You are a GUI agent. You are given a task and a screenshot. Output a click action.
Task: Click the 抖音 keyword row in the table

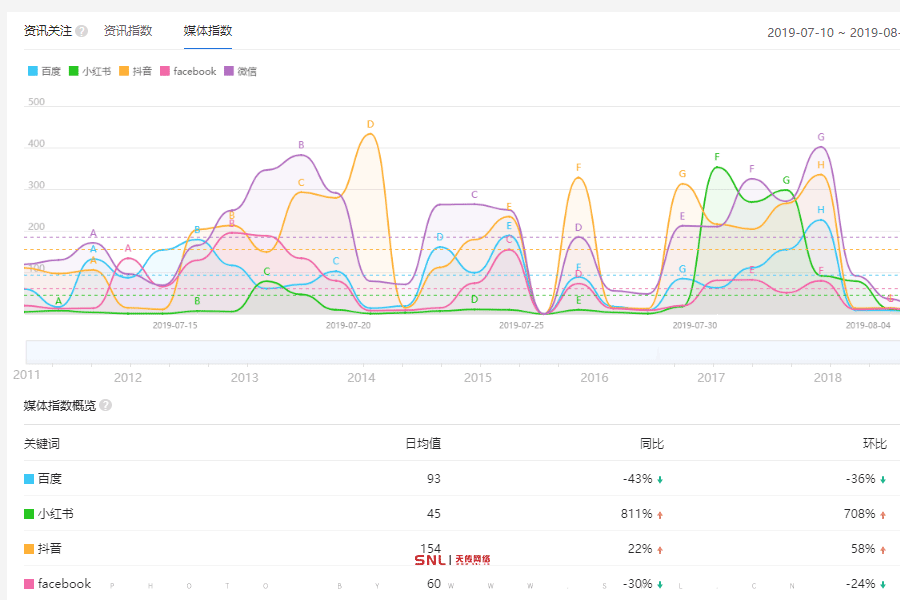click(x=49, y=549)
